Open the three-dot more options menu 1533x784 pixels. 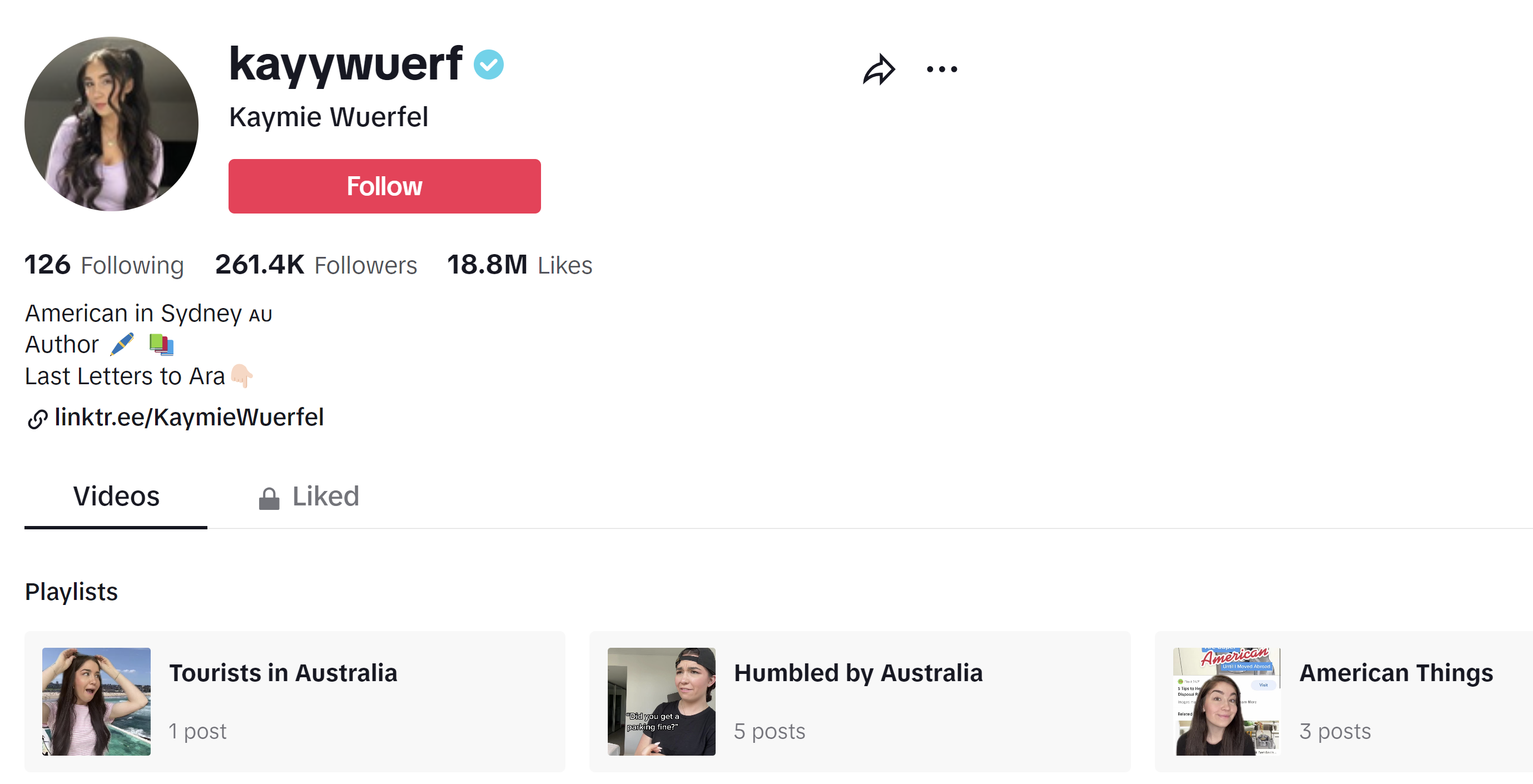[941, 70]
